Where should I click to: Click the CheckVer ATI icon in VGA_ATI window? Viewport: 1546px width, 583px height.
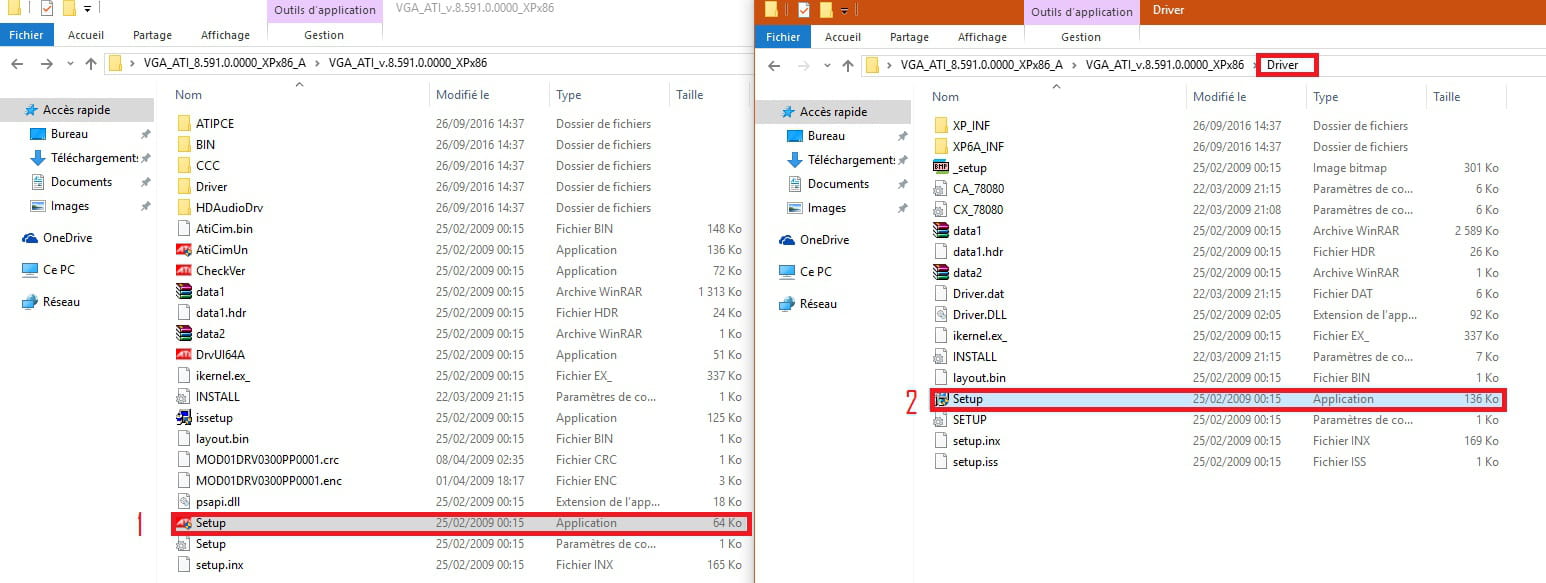(183, 271)
